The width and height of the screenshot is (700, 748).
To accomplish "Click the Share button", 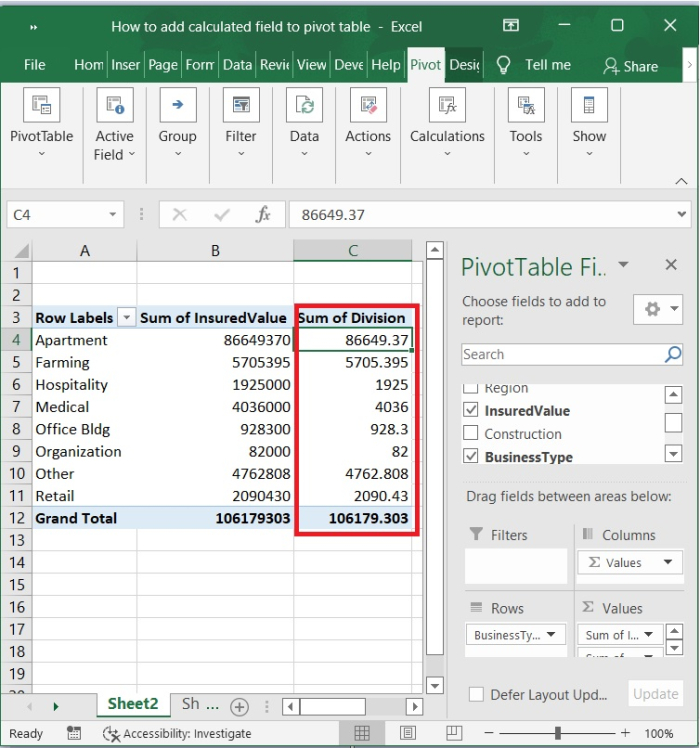I will tap(631, 66).
